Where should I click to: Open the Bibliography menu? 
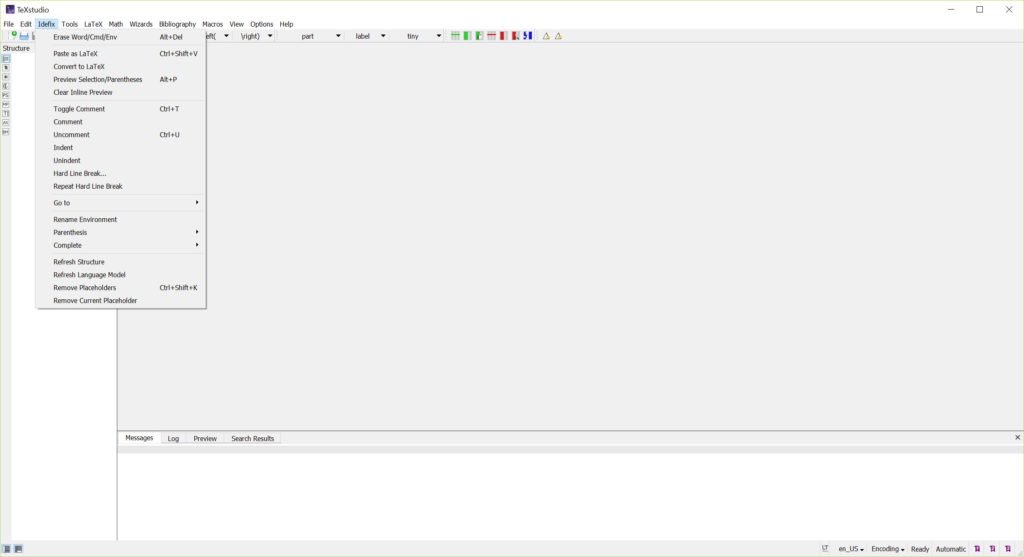click(x=177, y=24)
